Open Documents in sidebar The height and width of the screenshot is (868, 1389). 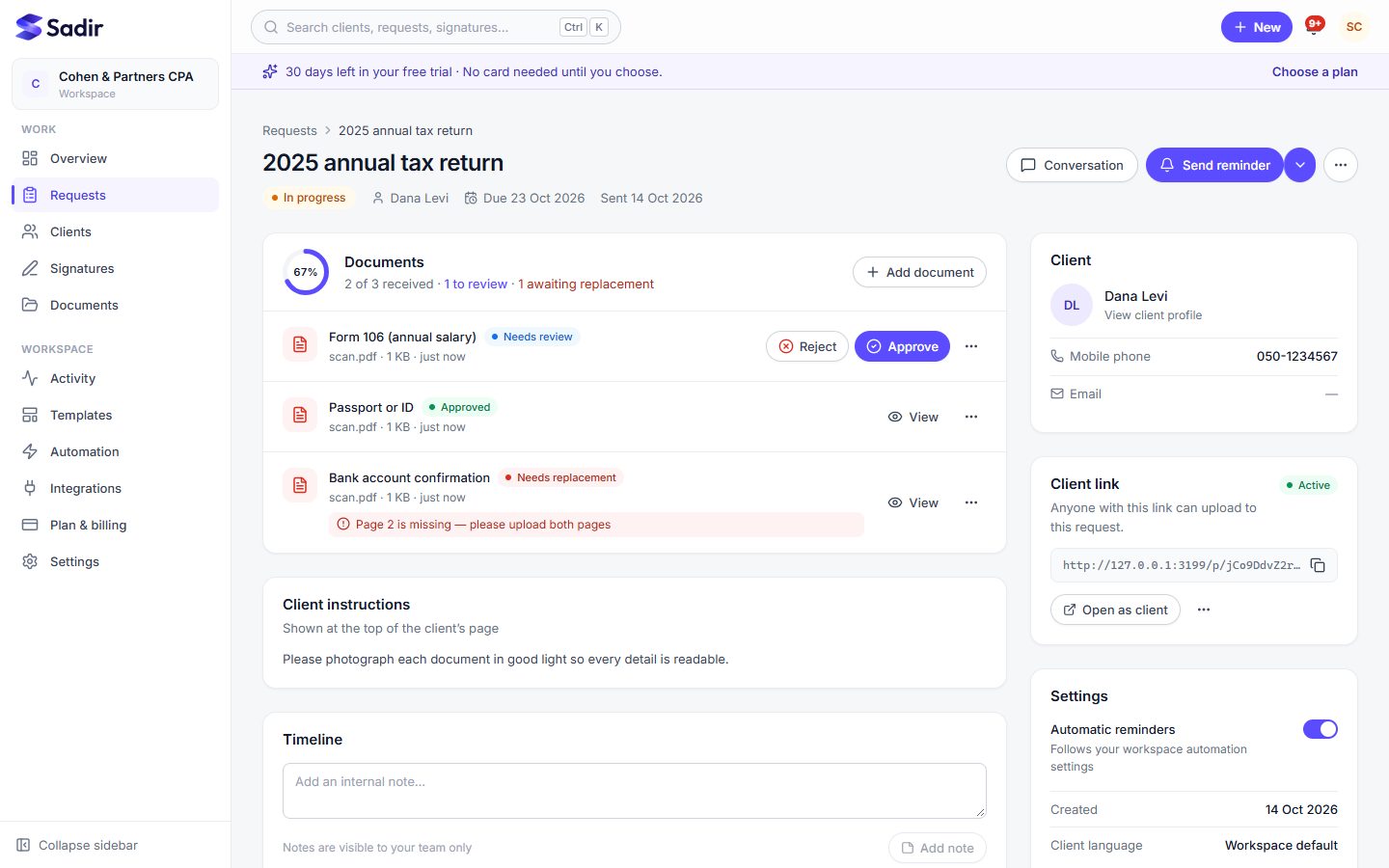coord(115,305)
